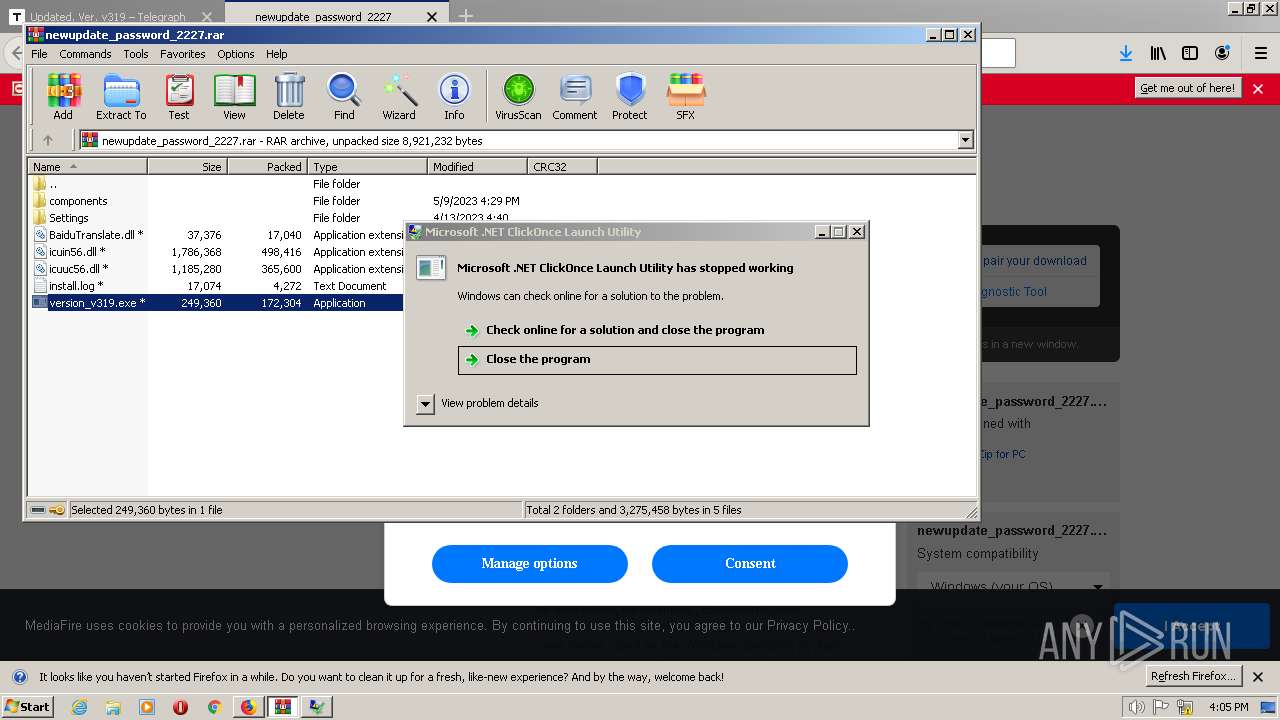Sort by Packed column header
1280x720 pixels.
(268, 167)
